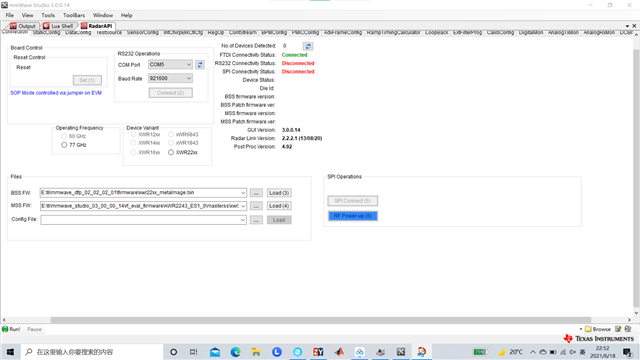Screen dimensions: 640x360
Task: Launch Microsoft Edge from the taskbar
Action: pyautogui.click(x=236, y=352)
